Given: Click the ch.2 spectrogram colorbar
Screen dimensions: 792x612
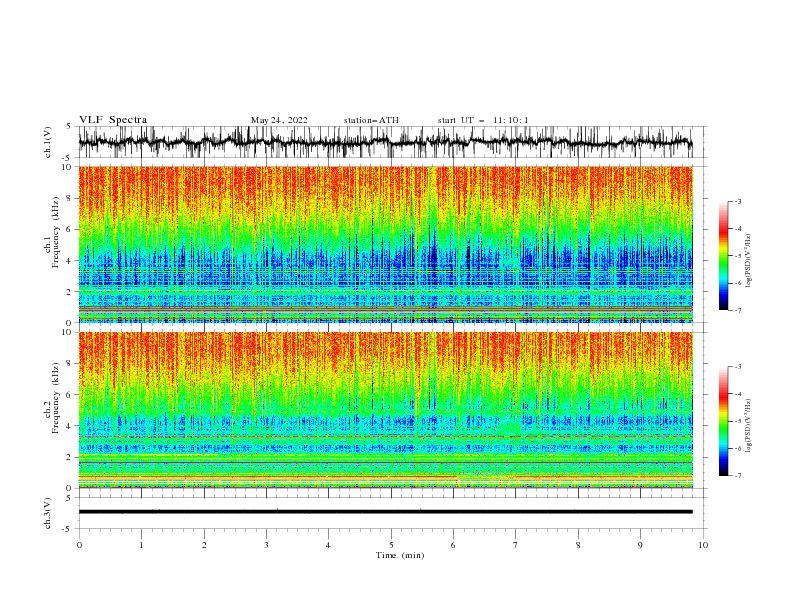Looking at the screenshot, I should point(723,421).
